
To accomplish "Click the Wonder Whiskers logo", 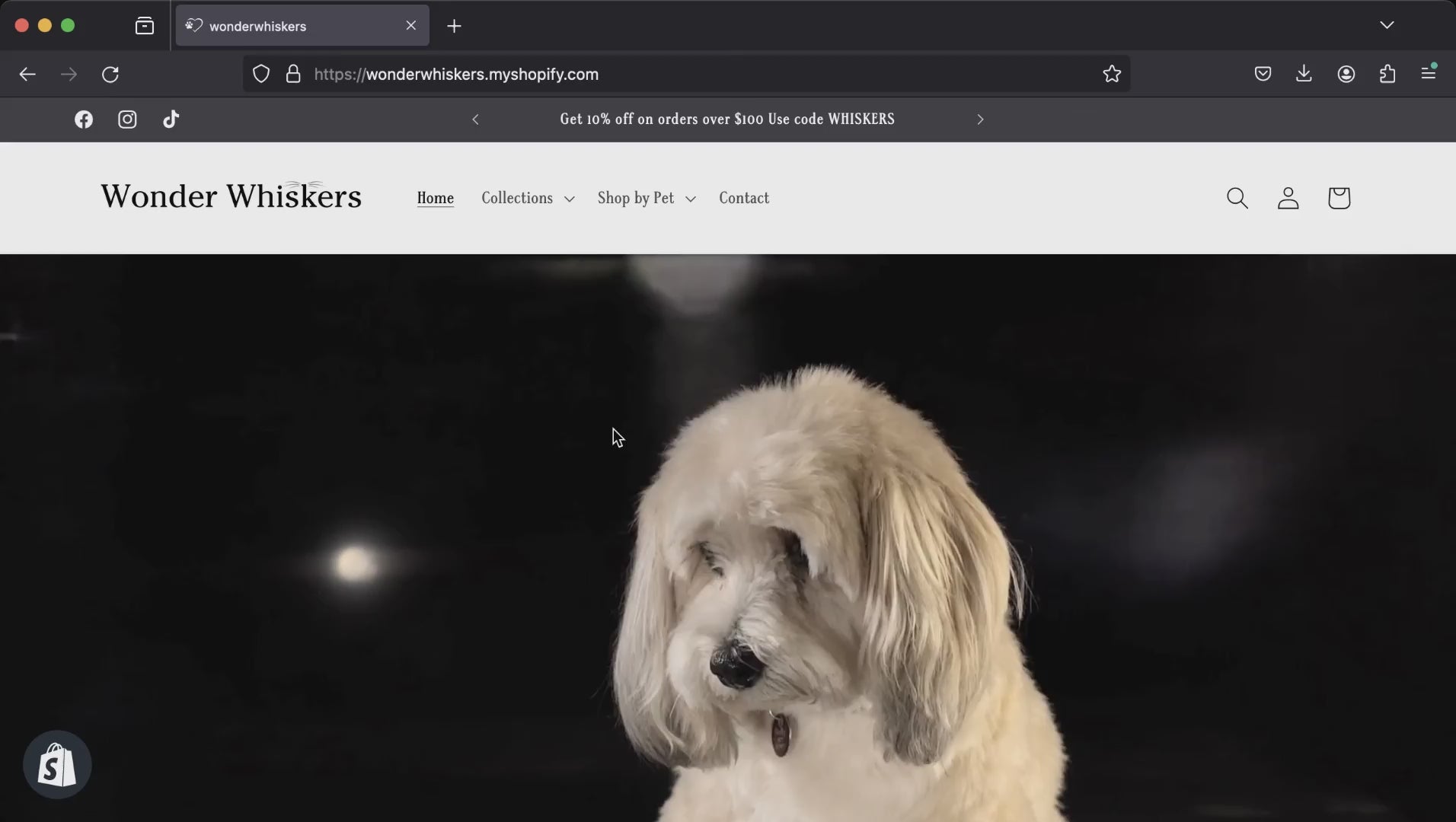I will point(231,196).
